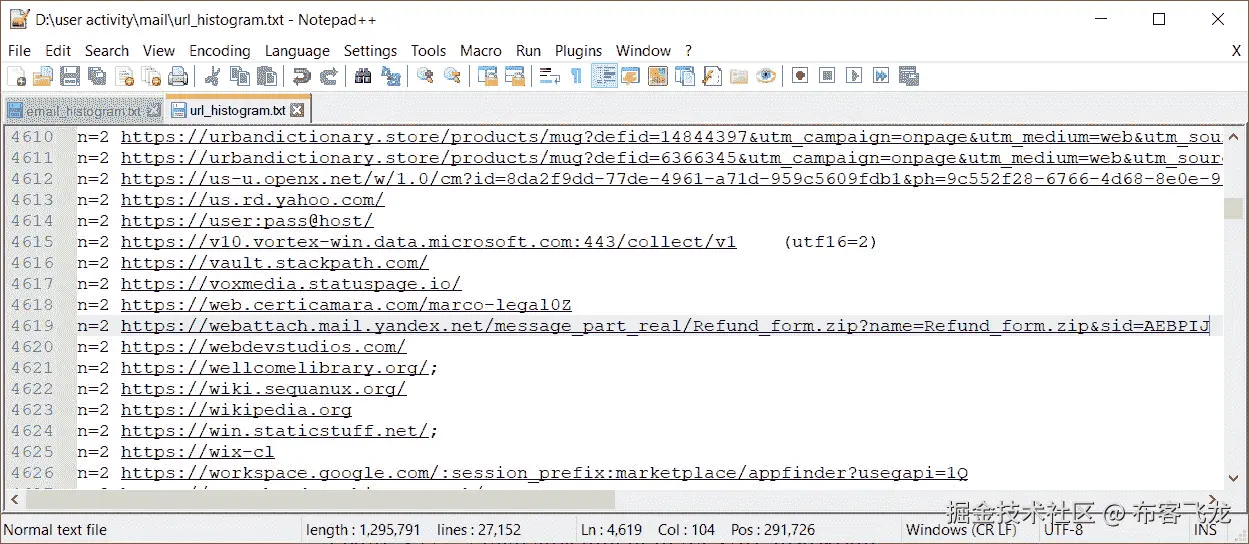This screenshot has height=544, width=1249.
Task: Click the Cut scissors icon
Action: pos(212,76)
